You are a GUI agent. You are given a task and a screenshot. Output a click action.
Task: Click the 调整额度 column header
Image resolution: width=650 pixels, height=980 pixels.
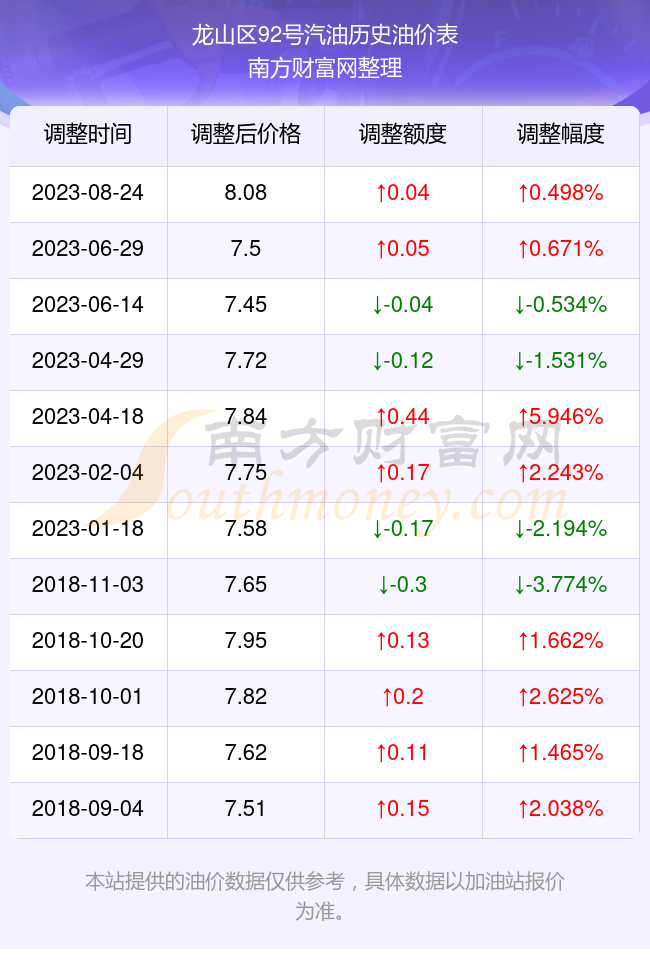403,134
